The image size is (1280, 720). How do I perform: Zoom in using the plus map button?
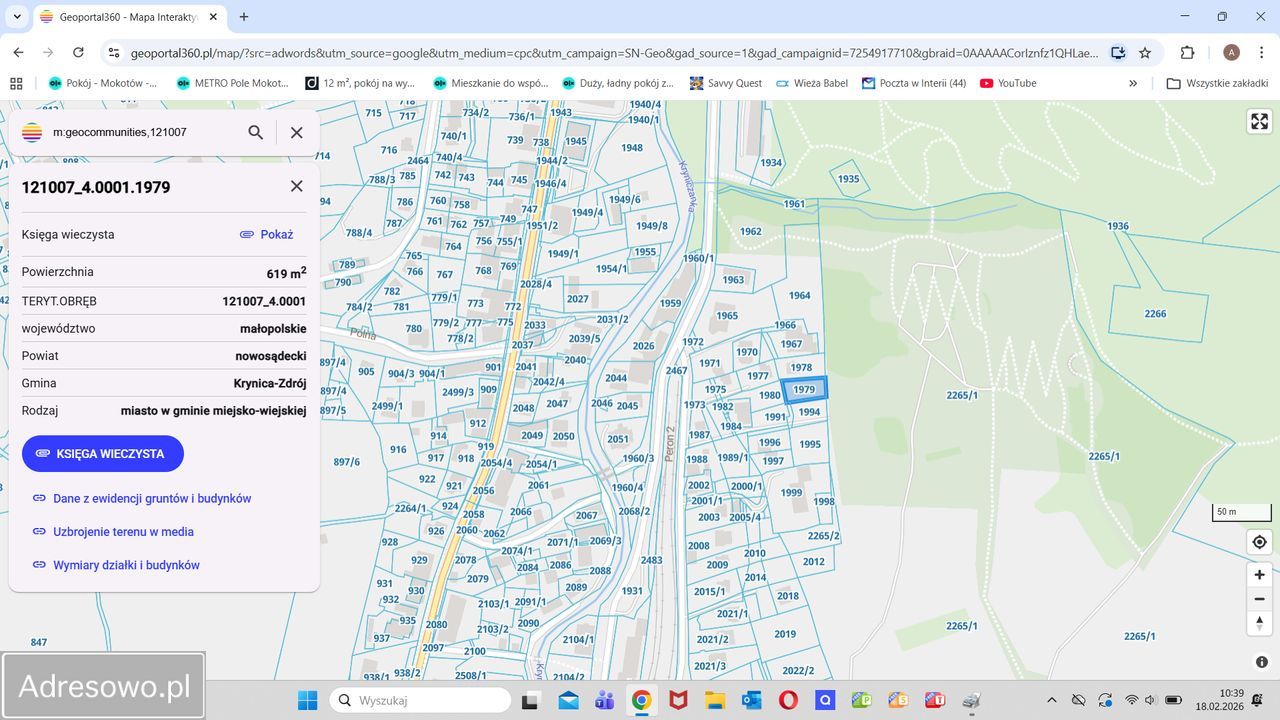(1259, 575)
